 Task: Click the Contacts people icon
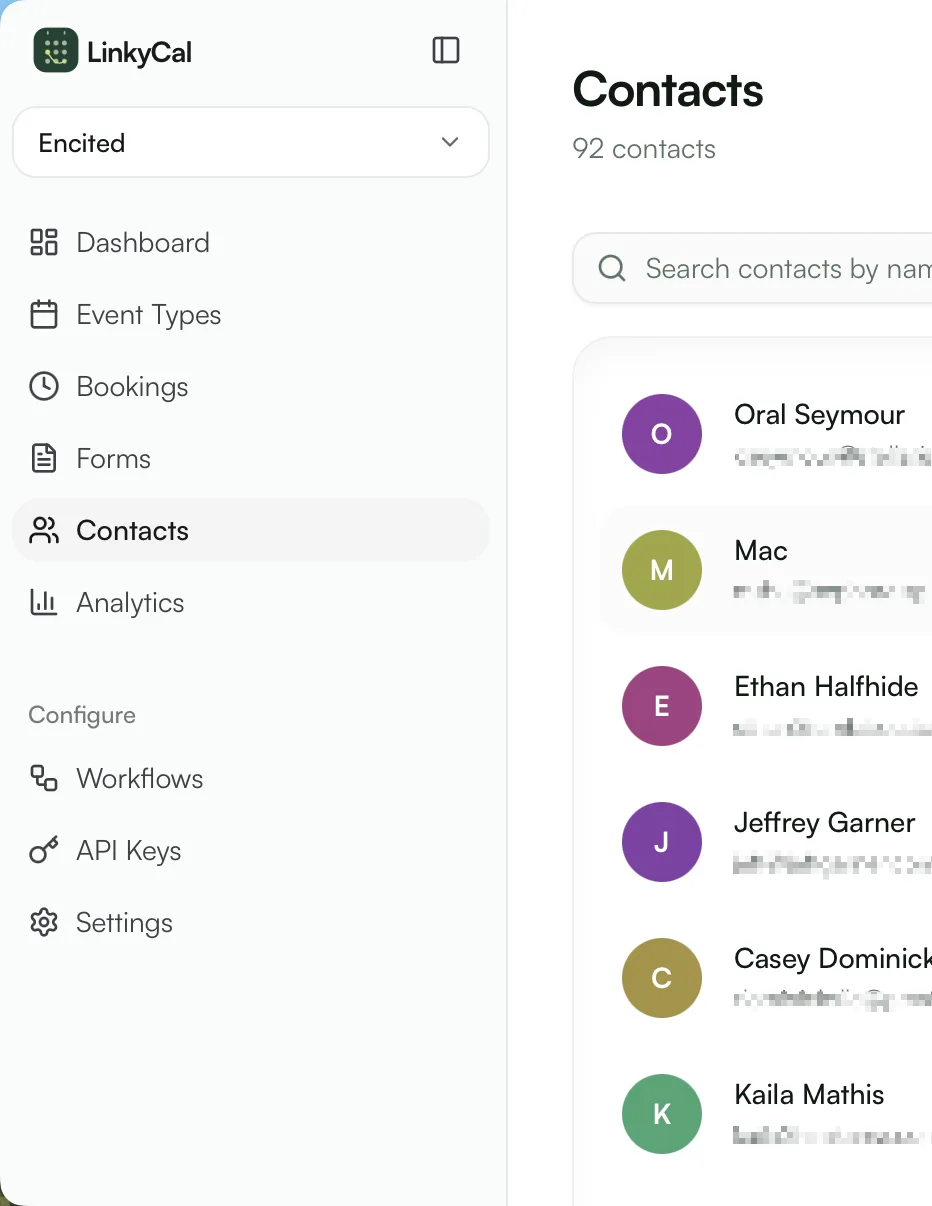click(x=44, y=530)
